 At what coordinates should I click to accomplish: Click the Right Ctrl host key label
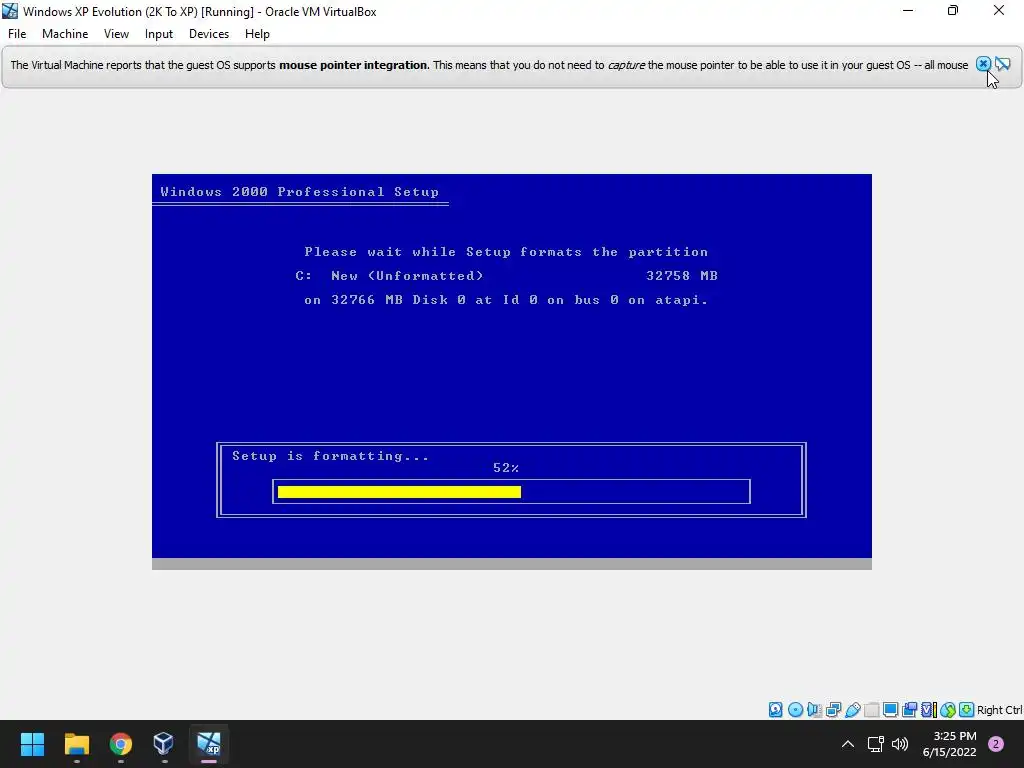pos(1000,710)
